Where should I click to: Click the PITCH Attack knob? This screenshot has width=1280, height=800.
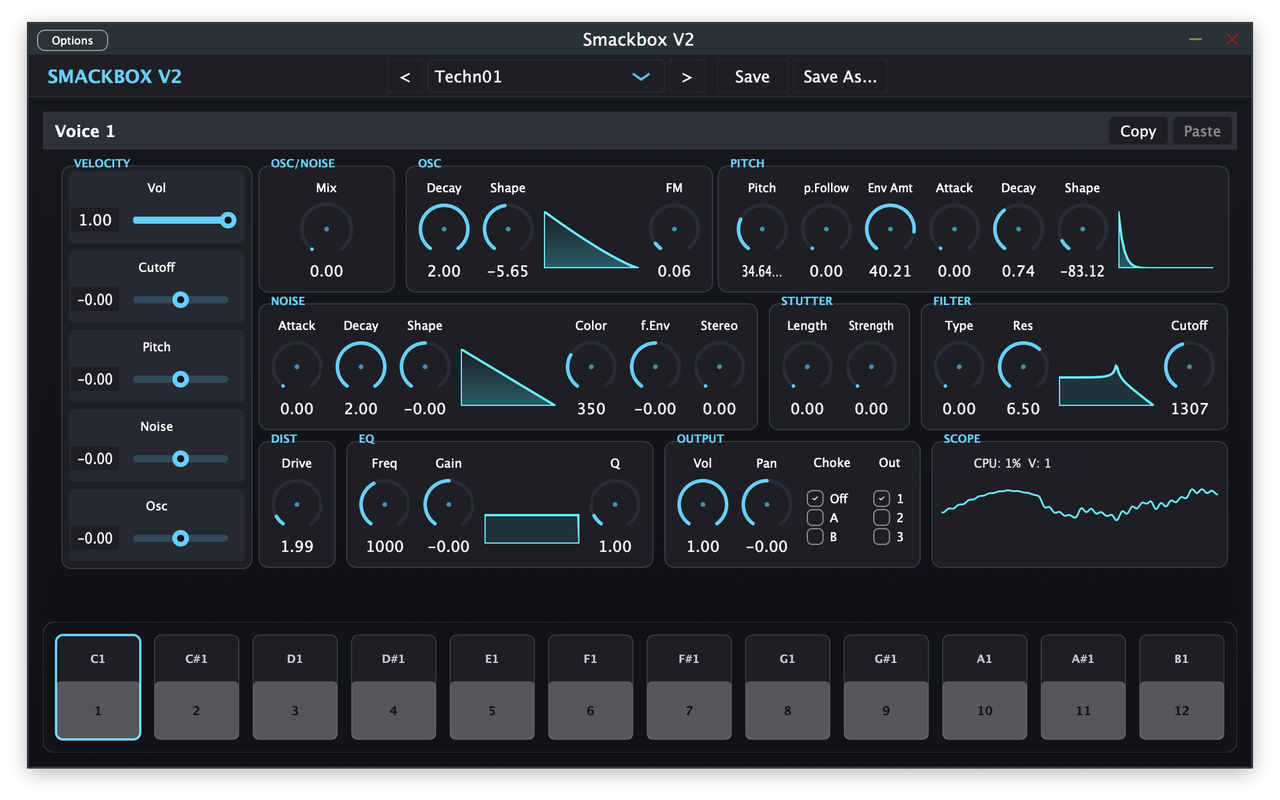click(954, 229)
